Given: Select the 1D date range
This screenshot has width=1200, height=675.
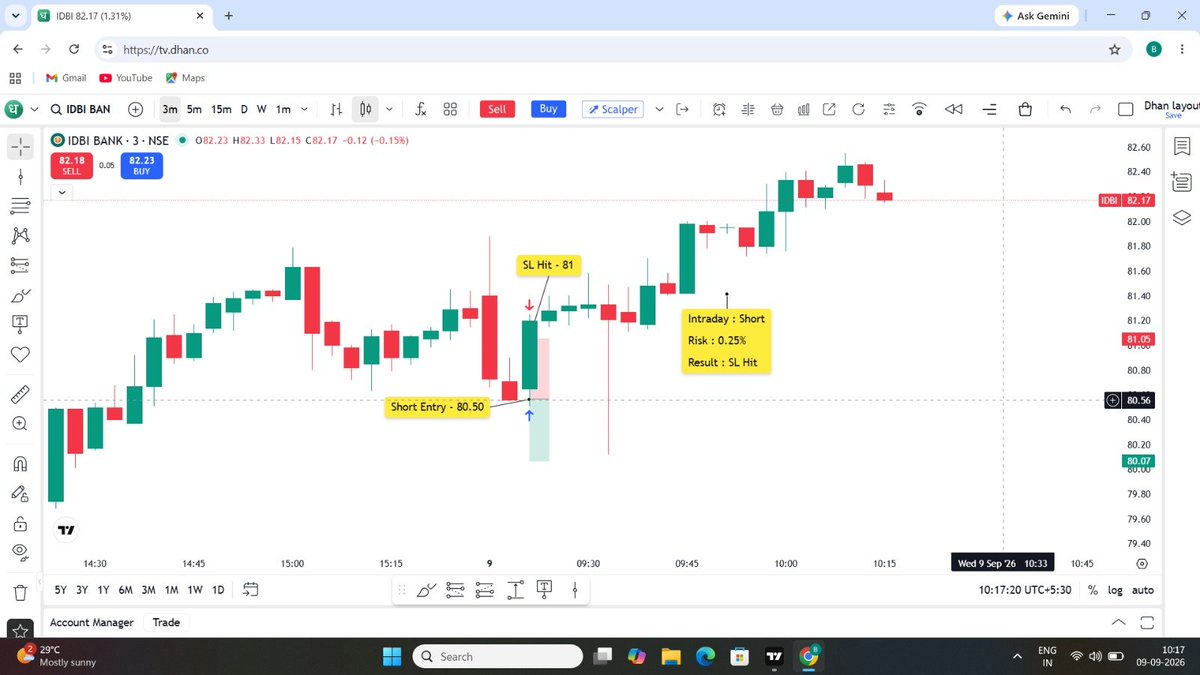Looking at the screenshot, I should (x=218, y=590).
